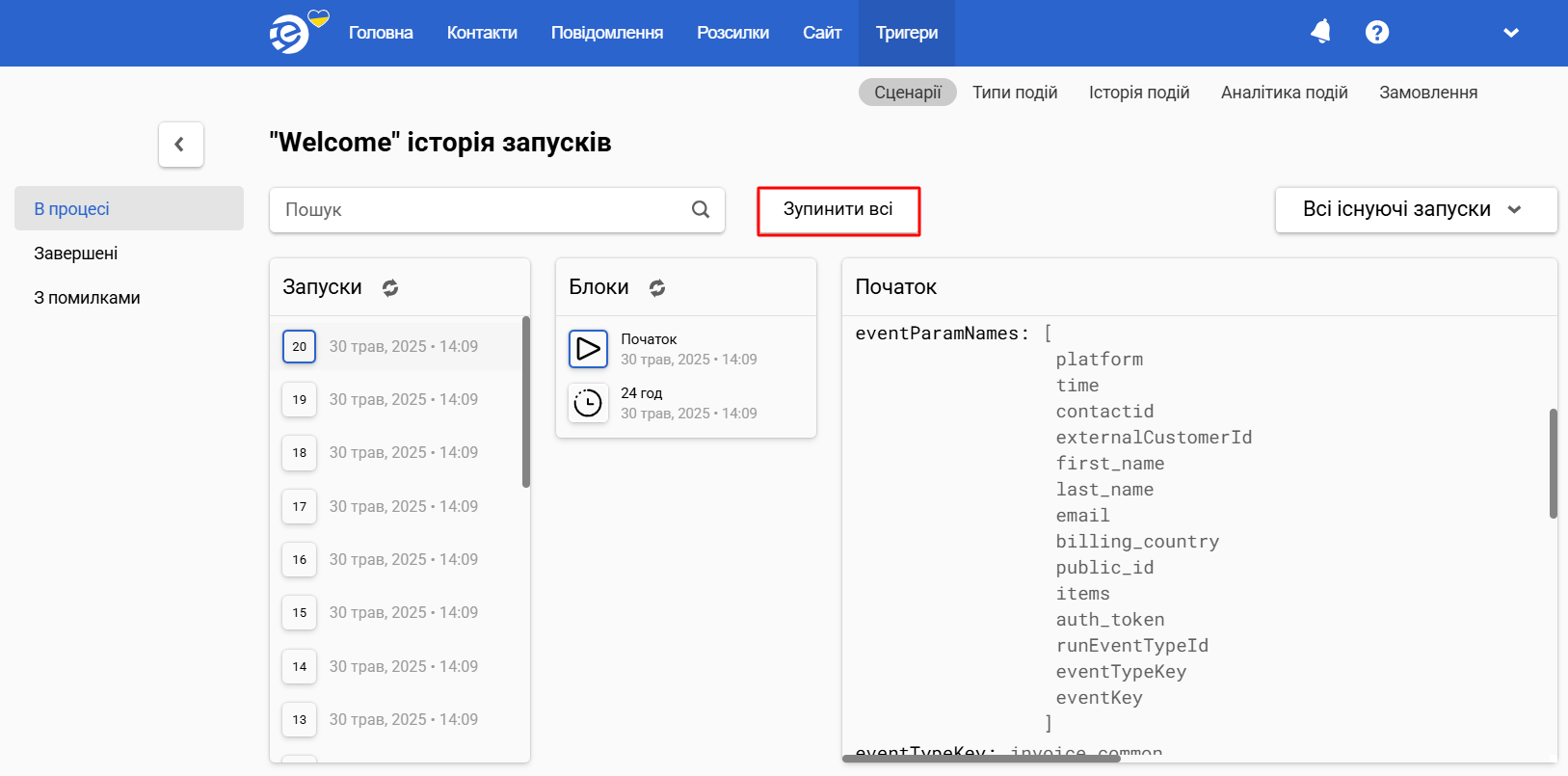The width and height of the screenshot is (1568, 776).
Task: Click the last_name parameter
Action: coord(1104,490)
